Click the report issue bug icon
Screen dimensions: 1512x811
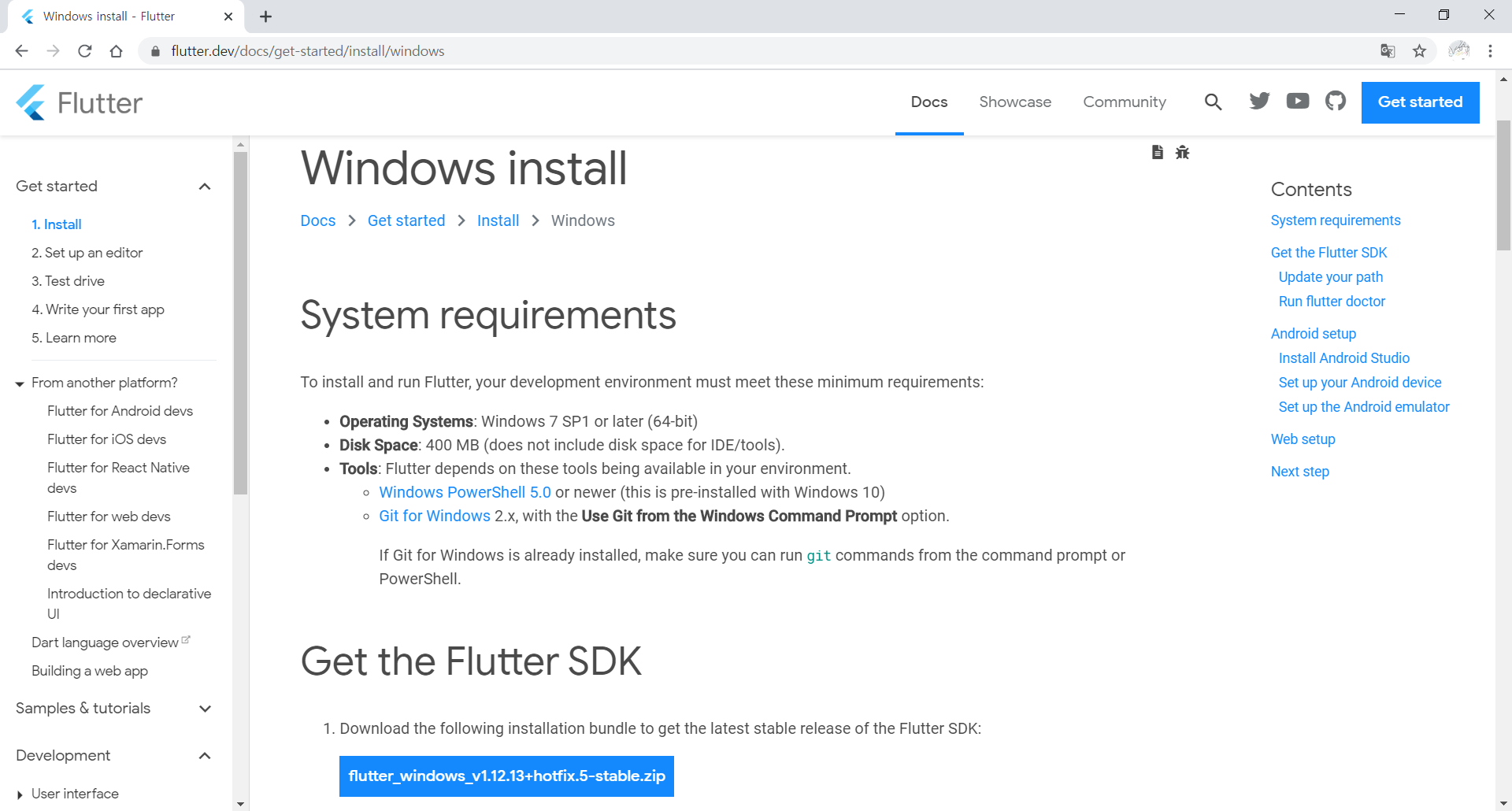1182,152
